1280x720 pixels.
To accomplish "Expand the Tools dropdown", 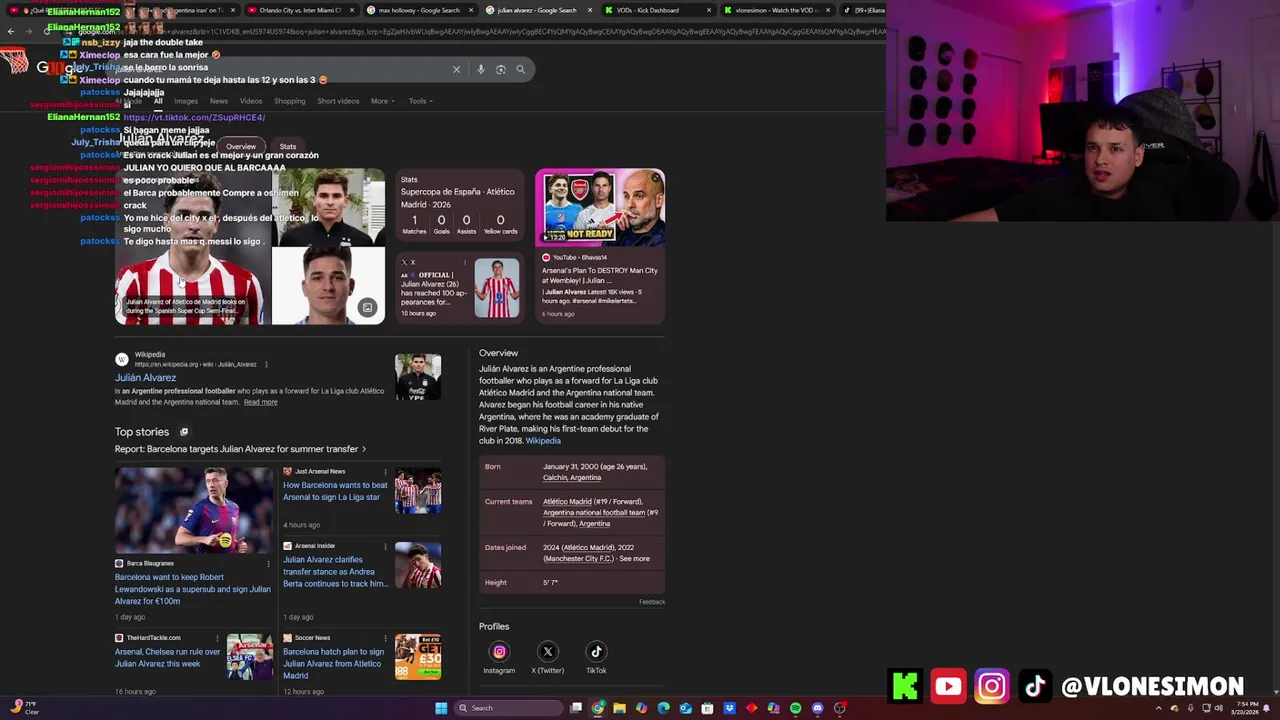I will pos(420,101).
